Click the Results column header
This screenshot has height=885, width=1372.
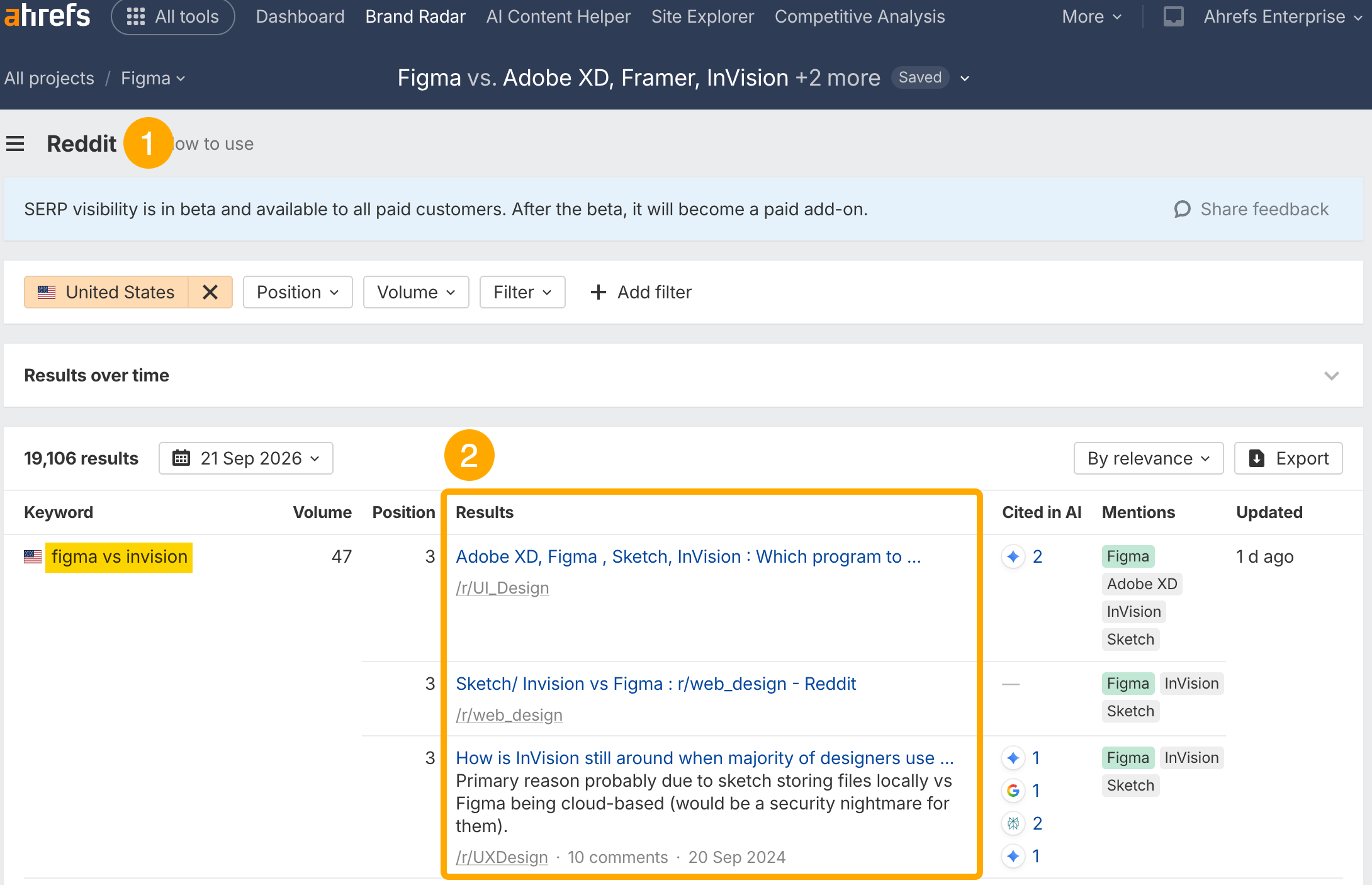coord(485,512)
